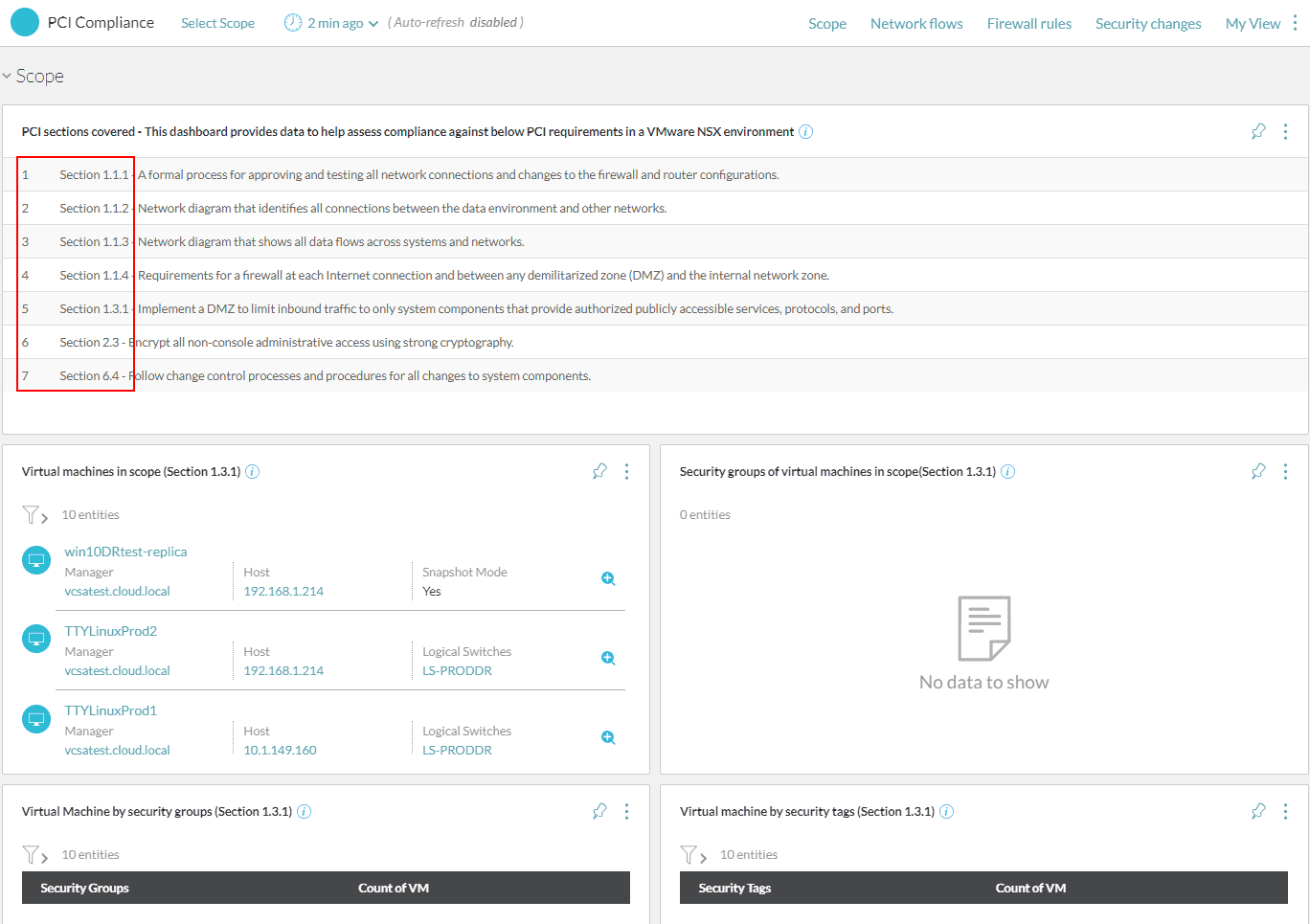Open LS-PRODDR switch for TTYLinuxProd2
1310x924 pixels.
tap(457, 671)
